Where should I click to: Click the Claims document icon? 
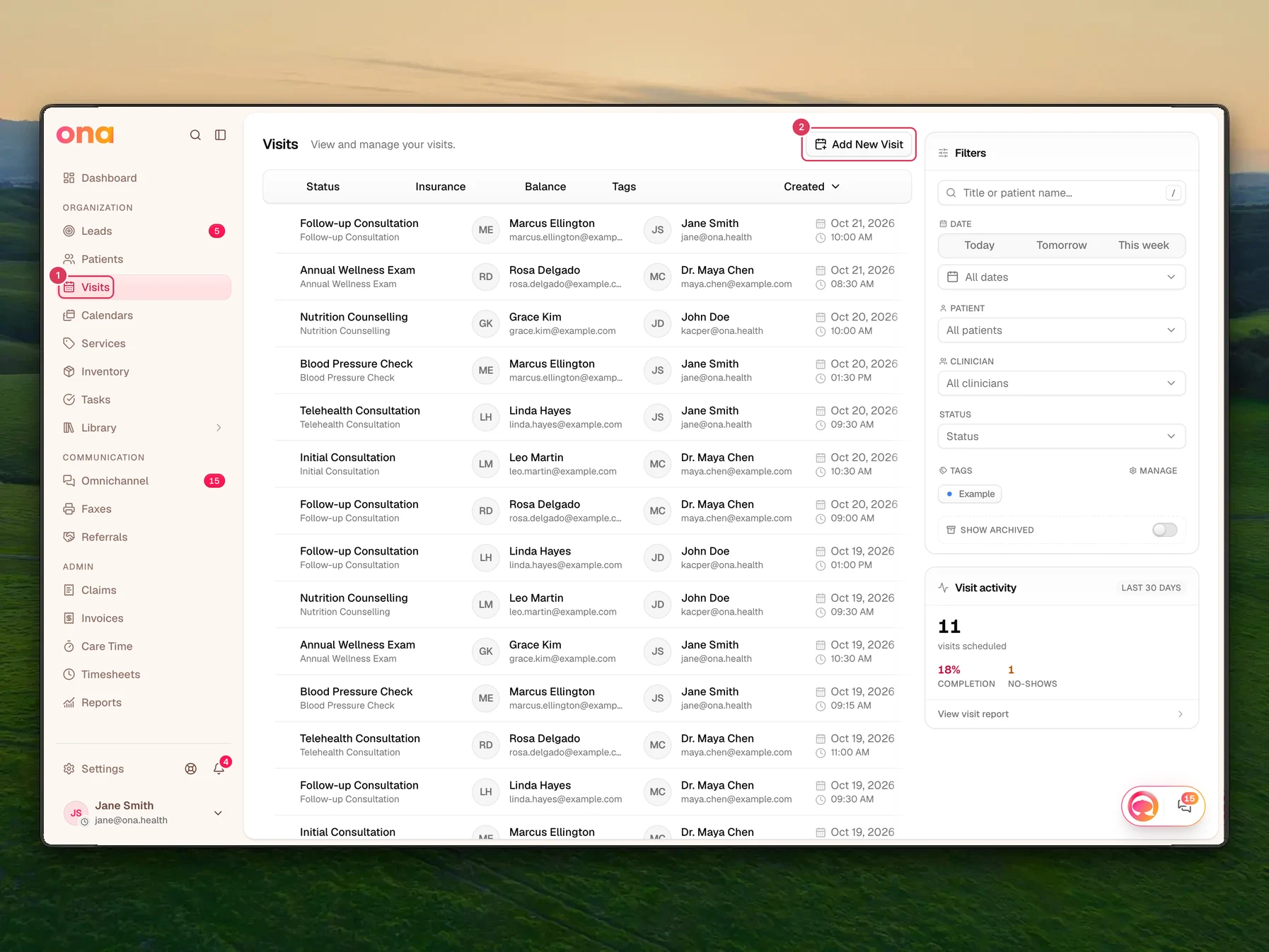point(69,591)
